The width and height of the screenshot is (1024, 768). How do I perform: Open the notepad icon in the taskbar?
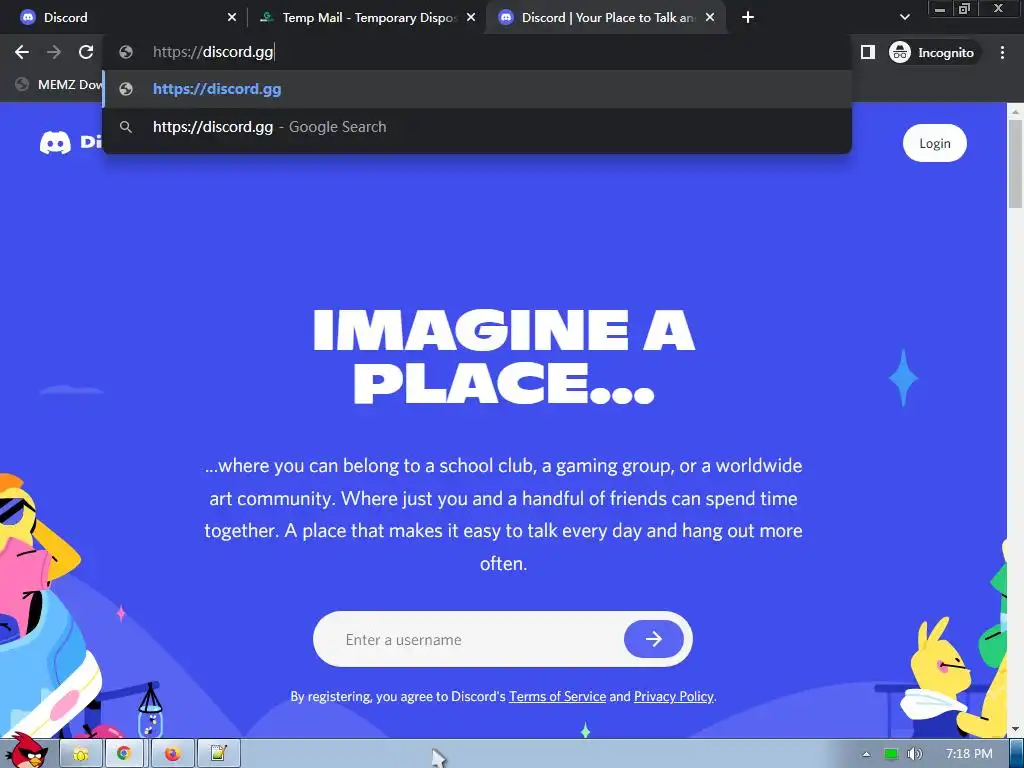click(x=218, y=754)
